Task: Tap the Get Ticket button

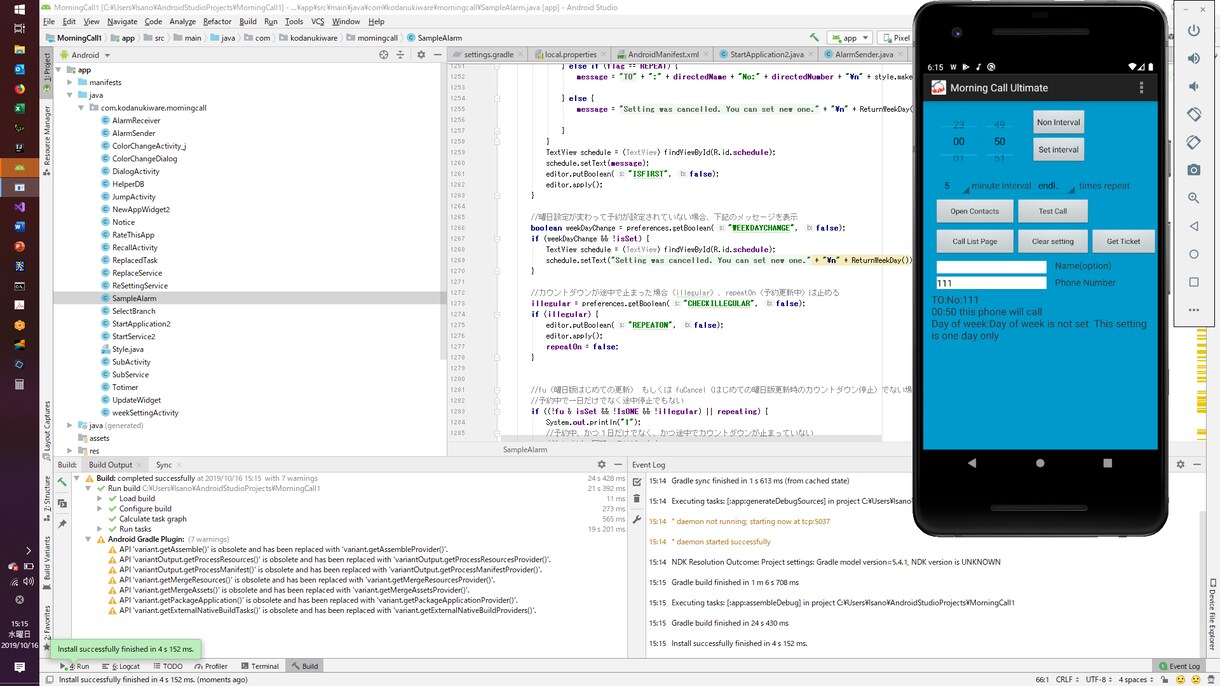Action: 1123,241
